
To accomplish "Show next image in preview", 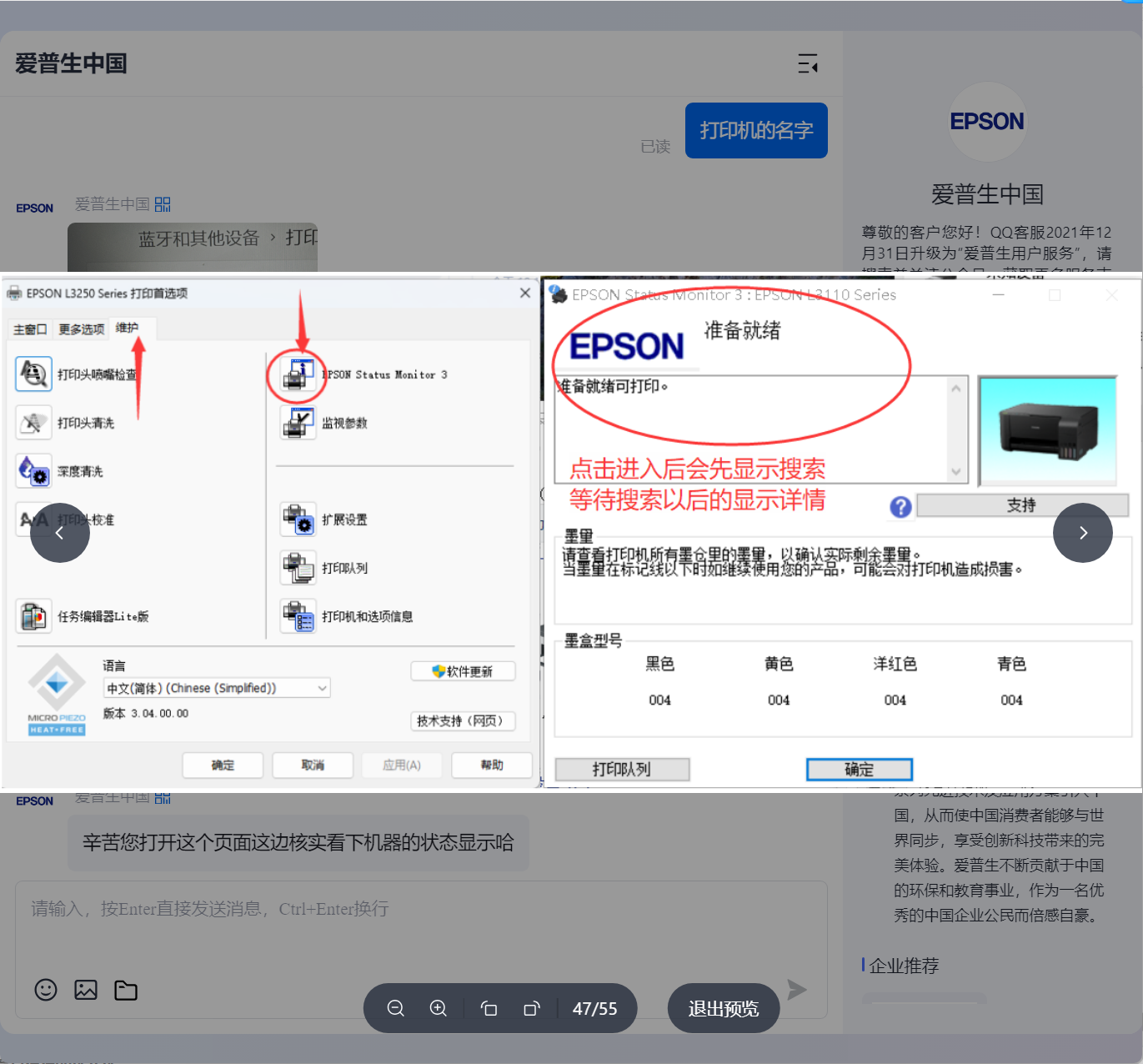I will click(1083, 533).
